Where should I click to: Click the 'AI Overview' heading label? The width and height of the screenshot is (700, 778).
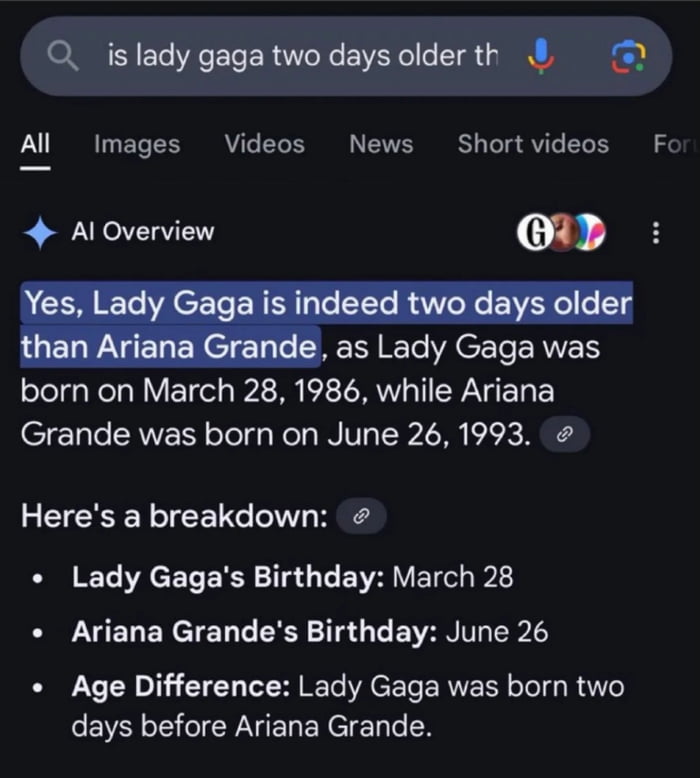click(x=142, y=232)
